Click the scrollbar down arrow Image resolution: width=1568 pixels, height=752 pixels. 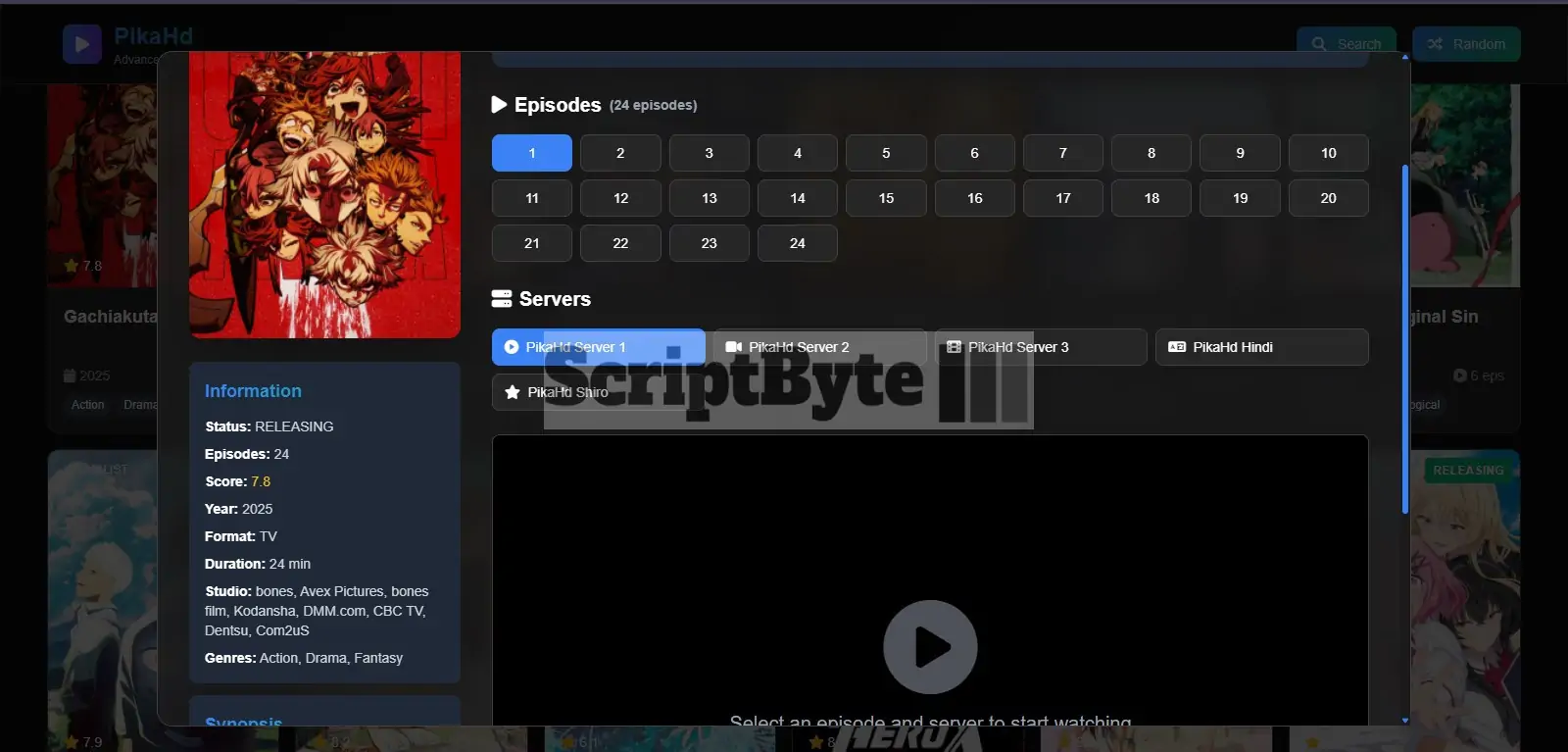tap(1404, 721)
